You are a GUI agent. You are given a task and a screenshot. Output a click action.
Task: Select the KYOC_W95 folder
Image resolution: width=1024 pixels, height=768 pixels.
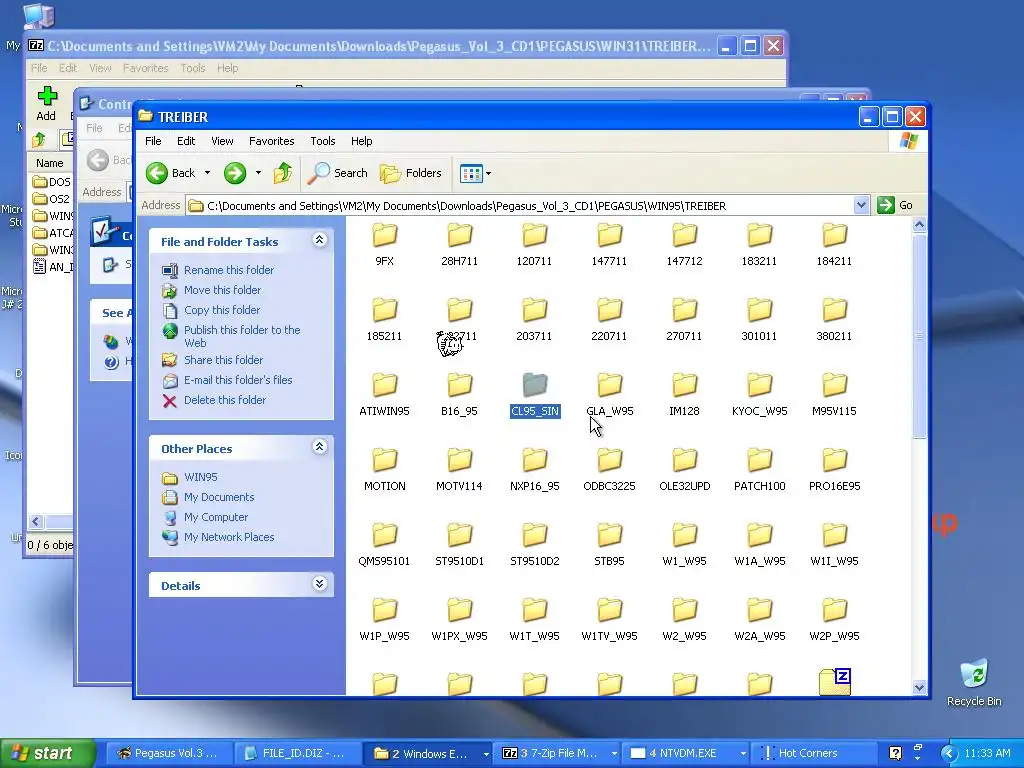[x=760, y=394]
